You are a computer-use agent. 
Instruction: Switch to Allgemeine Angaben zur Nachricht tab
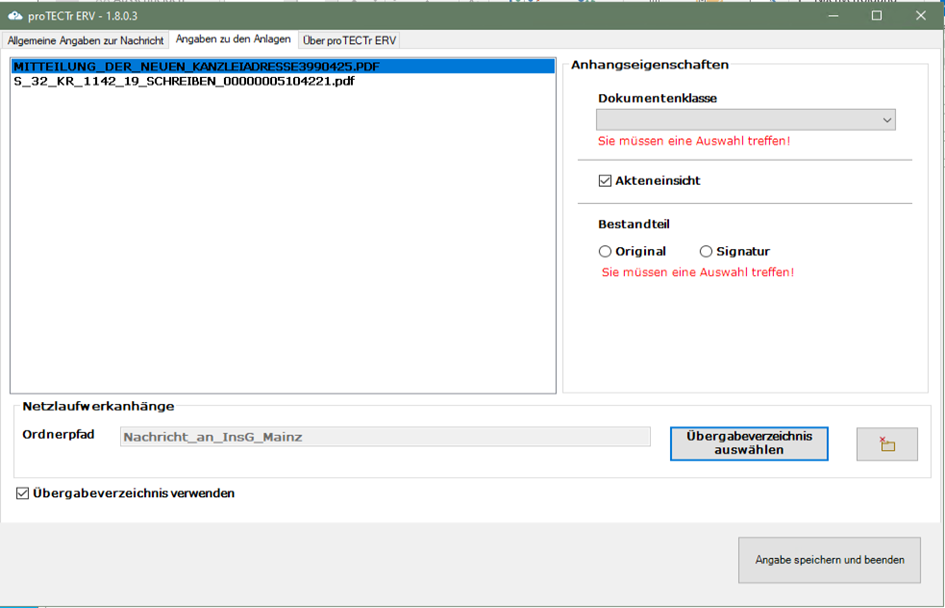click(x=86, y=40)
